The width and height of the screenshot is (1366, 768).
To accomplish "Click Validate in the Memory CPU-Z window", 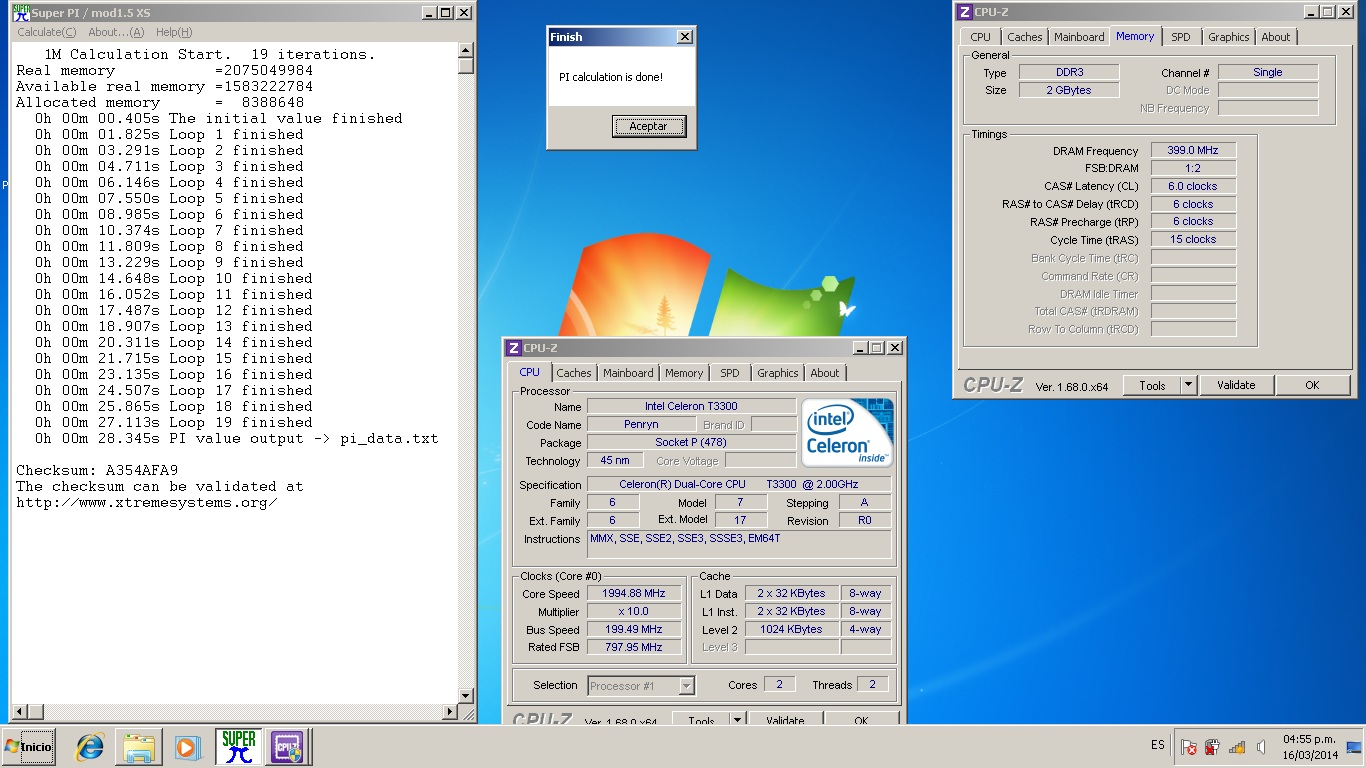I will (x=1236, y=385).
